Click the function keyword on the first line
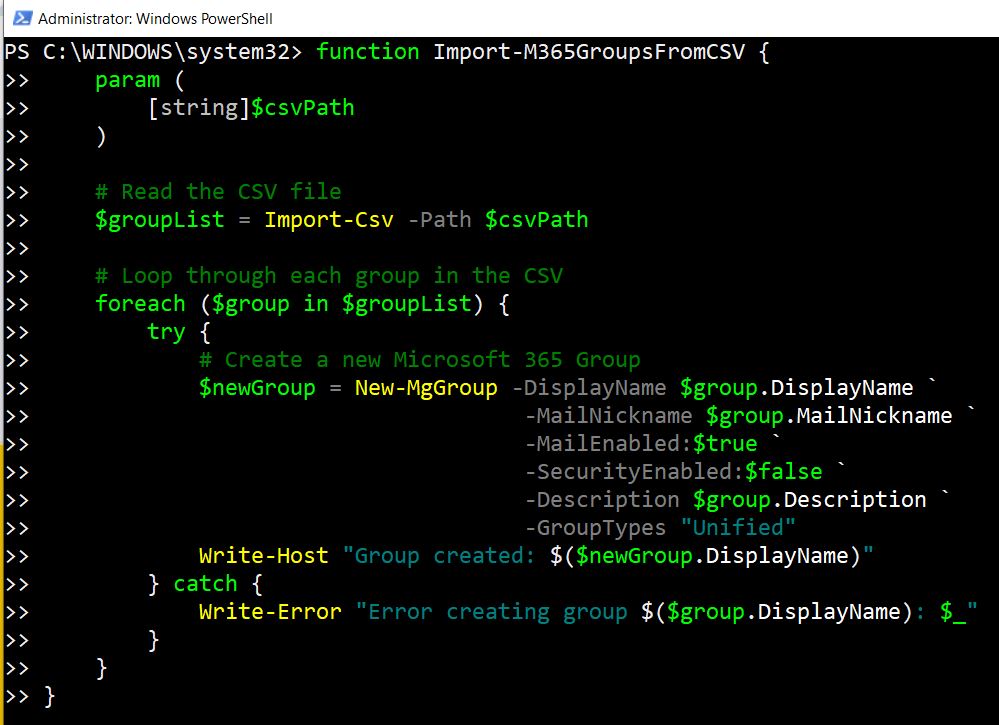This screenshot has width=999, height=725. point(368,51)
